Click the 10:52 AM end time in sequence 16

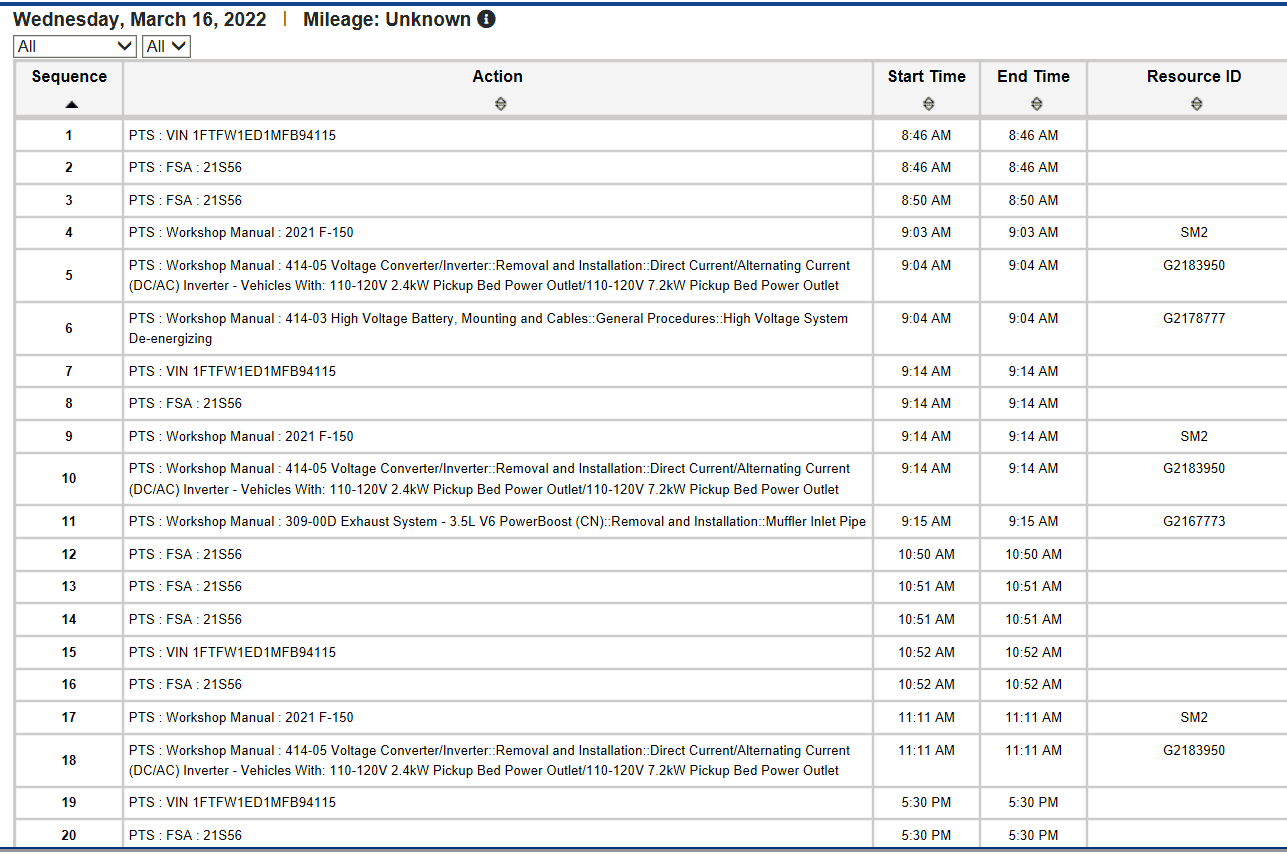pos(1033,684)
